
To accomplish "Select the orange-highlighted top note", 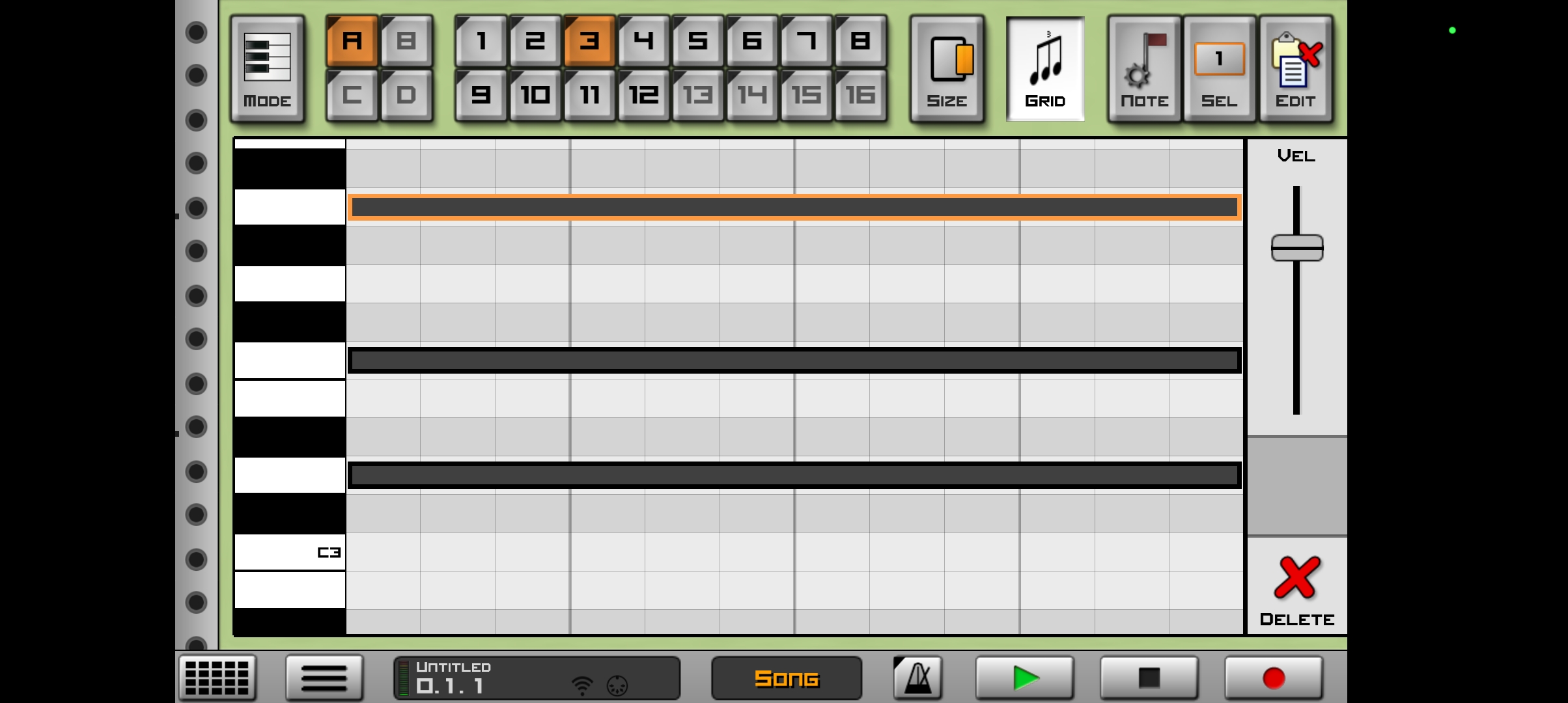I will coord(794,207).
